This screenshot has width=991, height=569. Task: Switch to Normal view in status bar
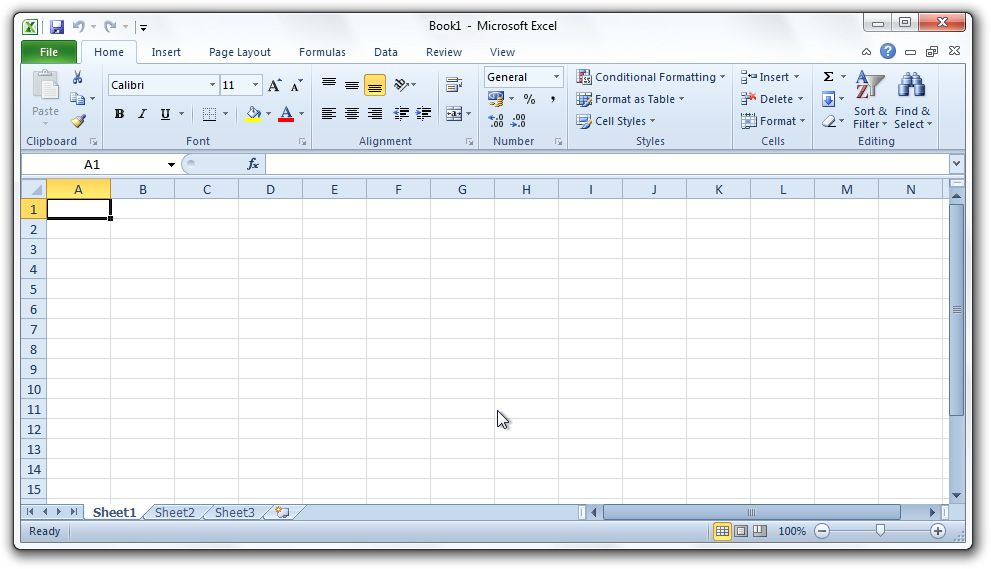point(722,531)
